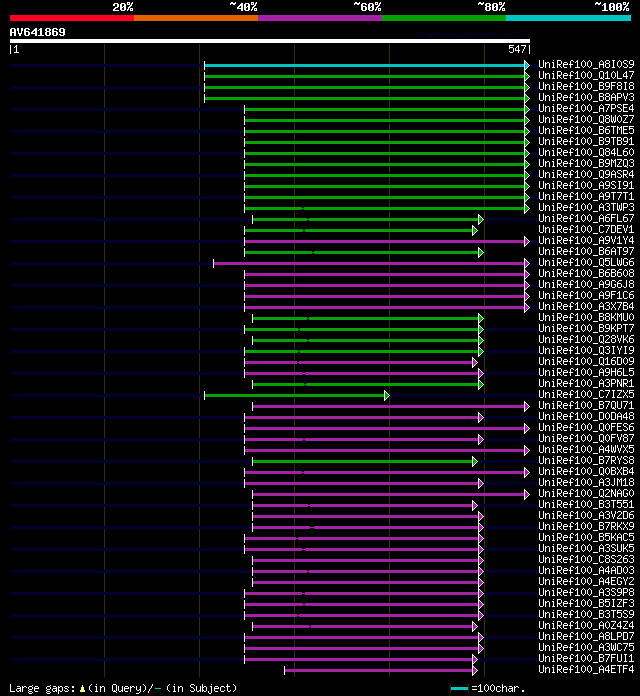Click UniRef100_B3T551 label
Screen dimensions: 640x696
pos(586,505)
